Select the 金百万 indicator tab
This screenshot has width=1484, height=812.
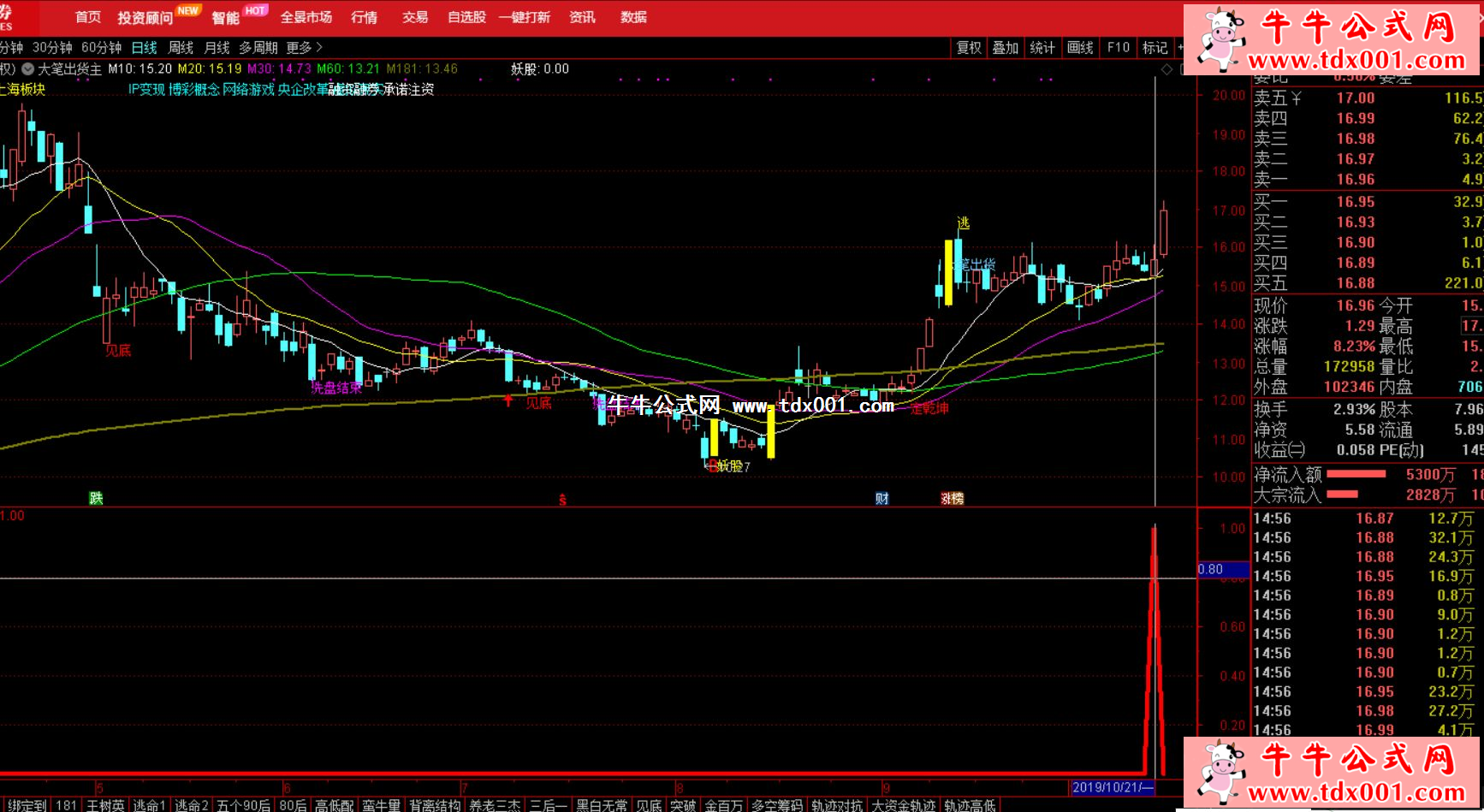coord(723,805)
